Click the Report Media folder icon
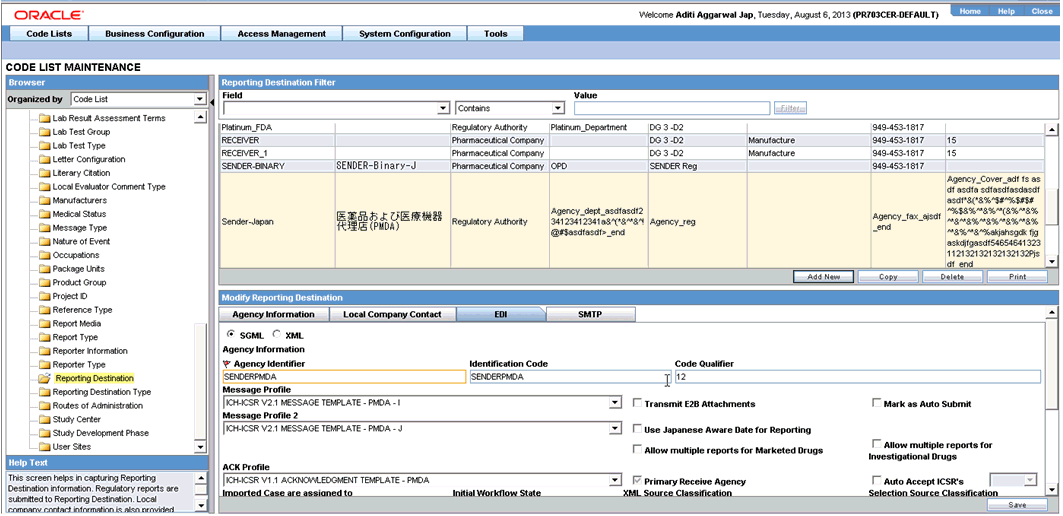The image size is (1063, 516). click(44, 324)
